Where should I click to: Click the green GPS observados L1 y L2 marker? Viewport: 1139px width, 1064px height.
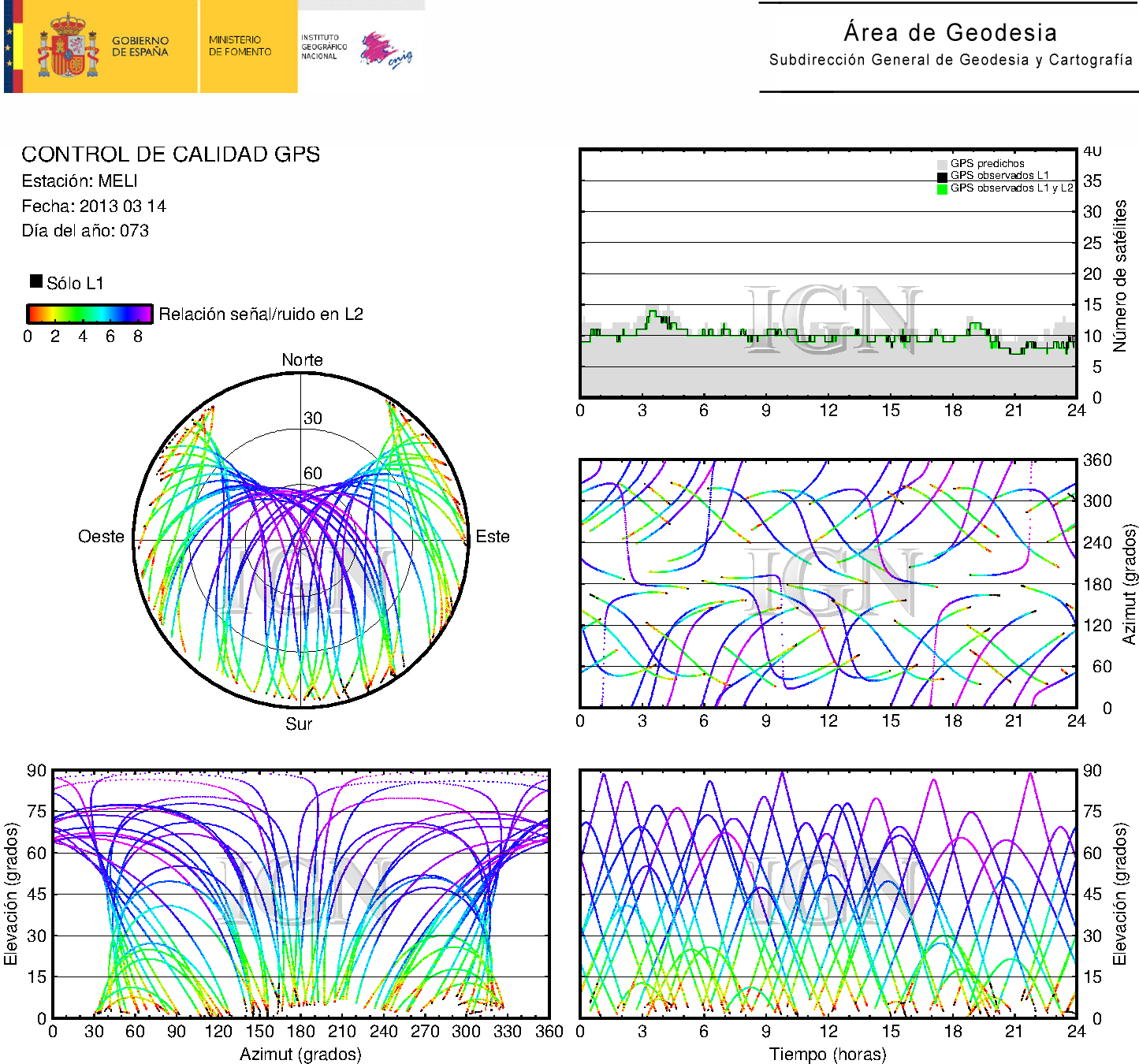pos(942,188)
